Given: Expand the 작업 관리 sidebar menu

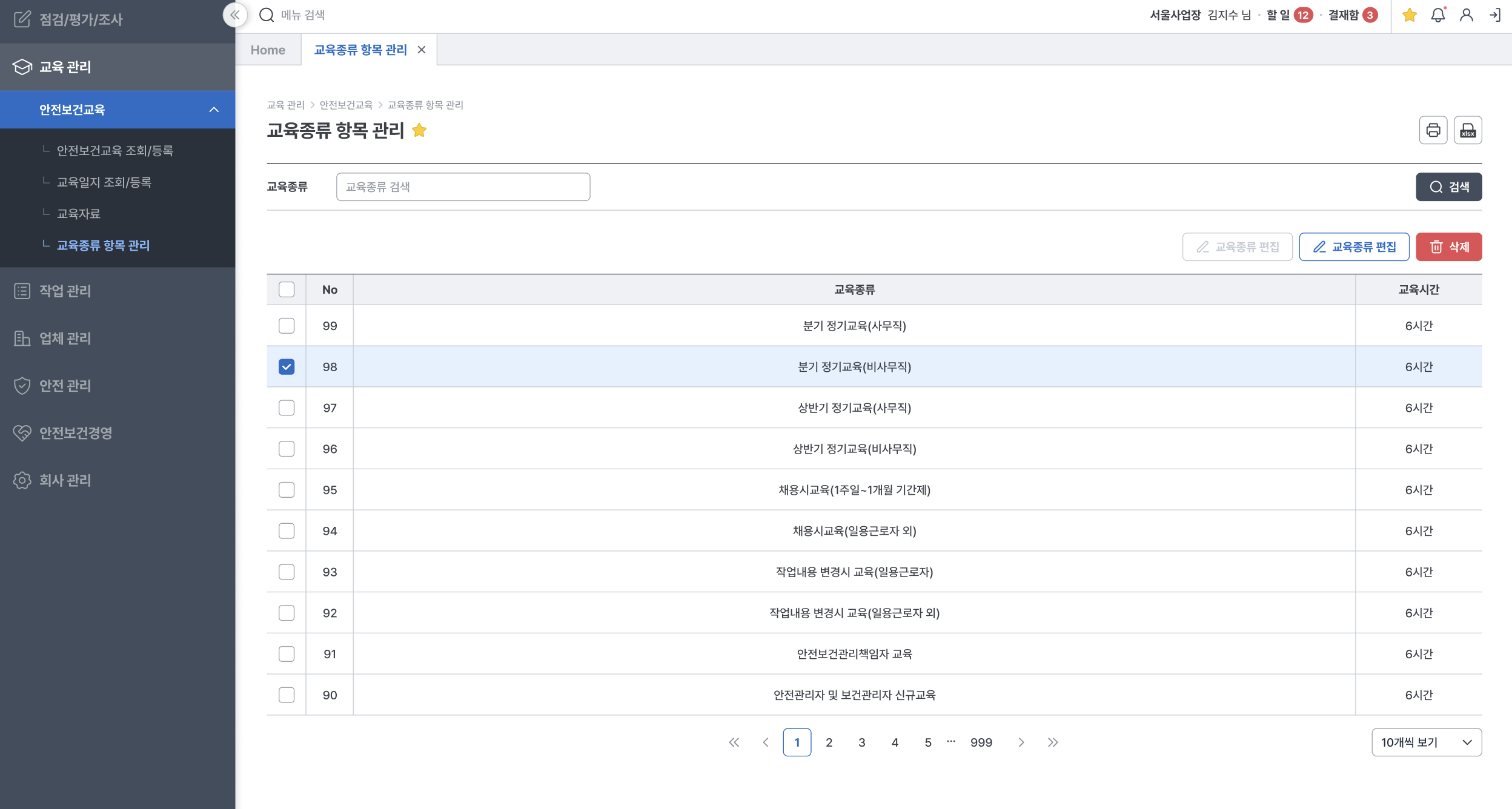Looking at the screenshot, I should (65, 291).
